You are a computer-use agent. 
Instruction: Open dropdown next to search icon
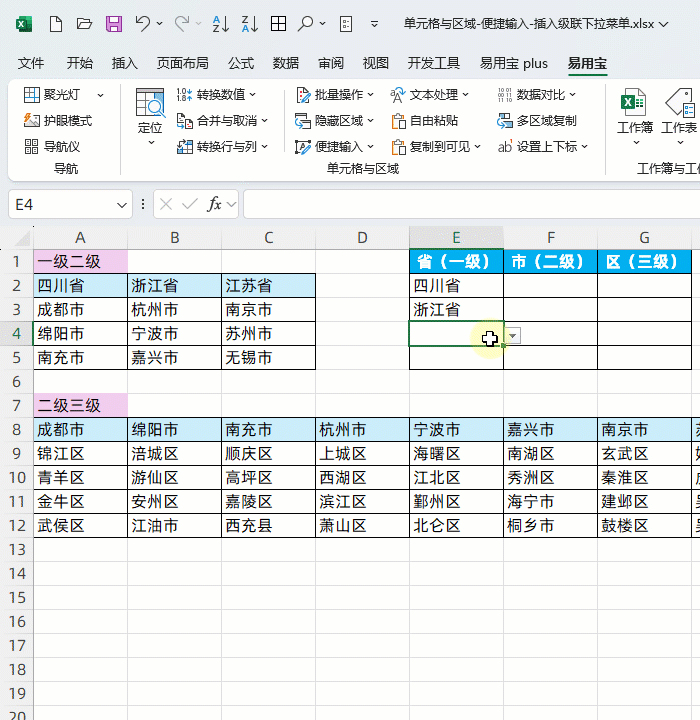(322, 23)
